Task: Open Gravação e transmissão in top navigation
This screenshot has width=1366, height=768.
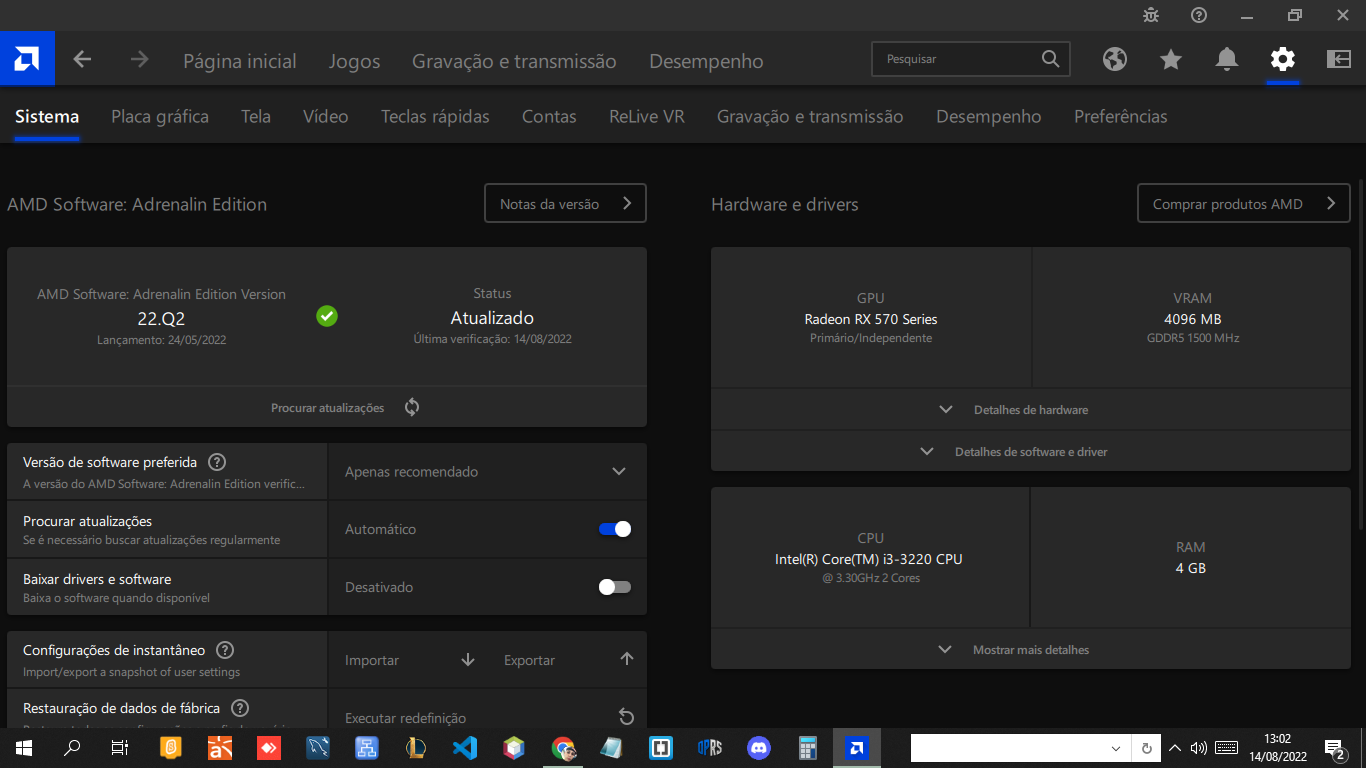Action: 514,61
